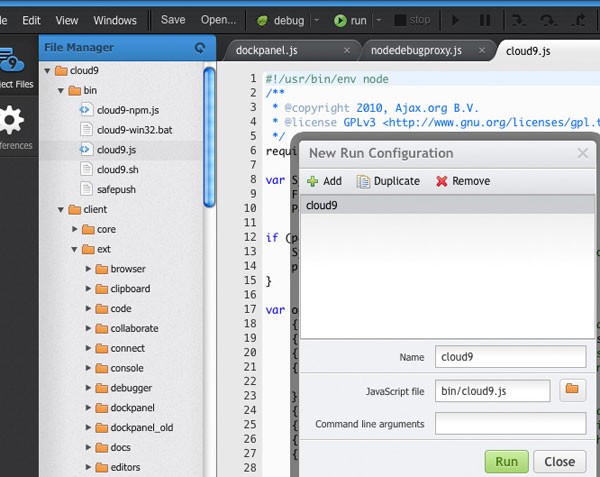Screen dimensions: 600x477
Task: Resume execution with the play arrow
Action: click(x=455, y=20)
